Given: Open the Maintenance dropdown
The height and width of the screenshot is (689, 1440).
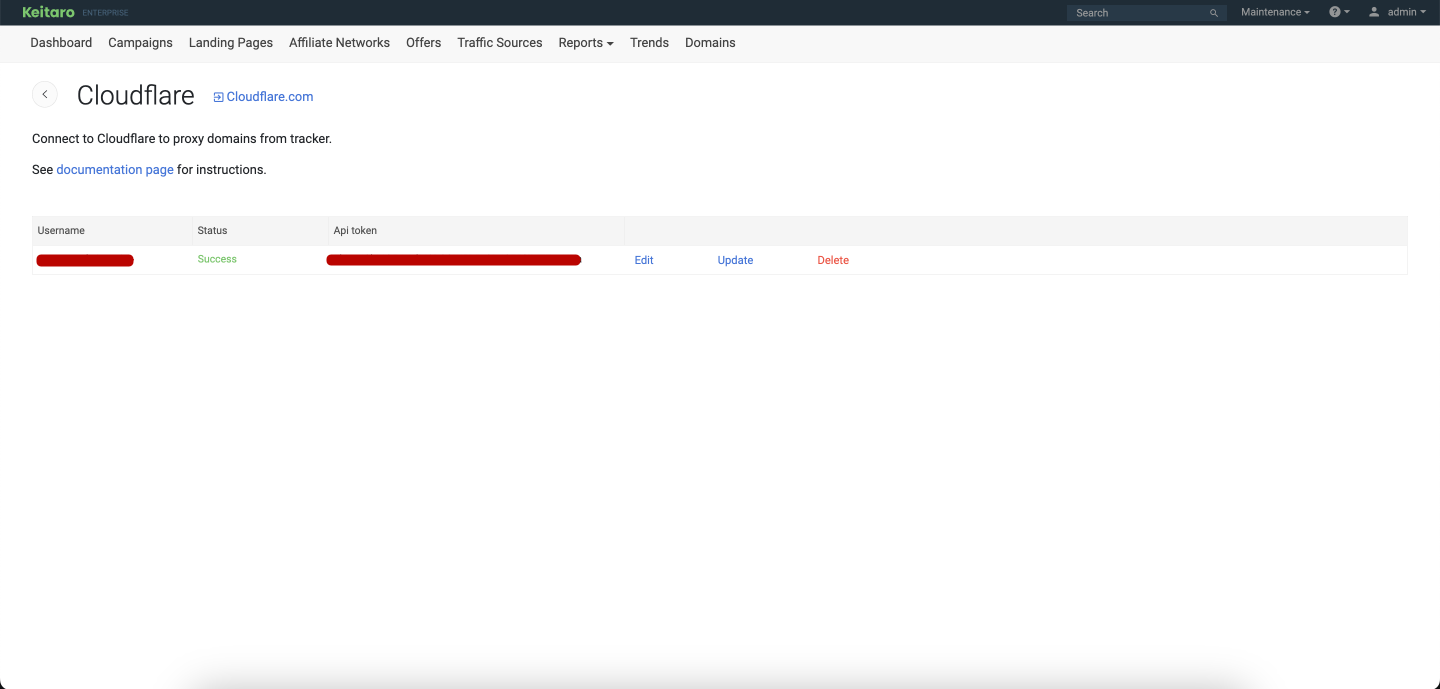Looking at the screenshot, I should [1275, 12].
